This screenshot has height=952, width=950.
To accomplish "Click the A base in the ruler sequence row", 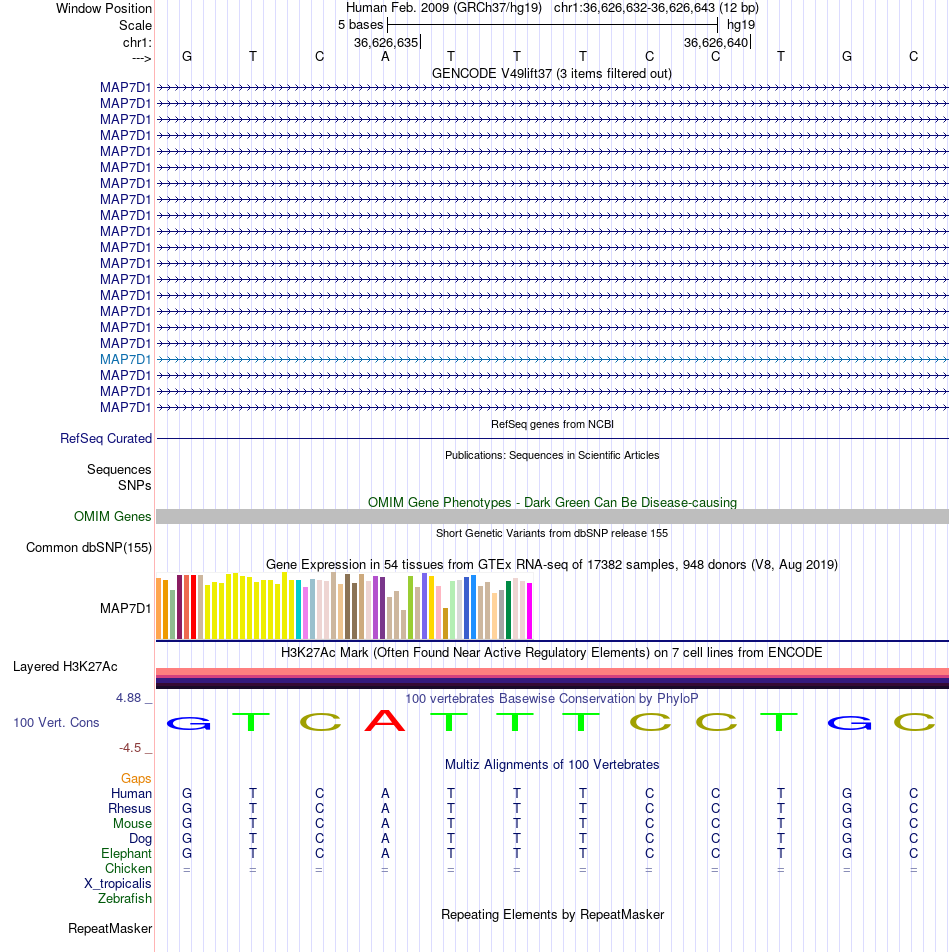I will (385, 56).
